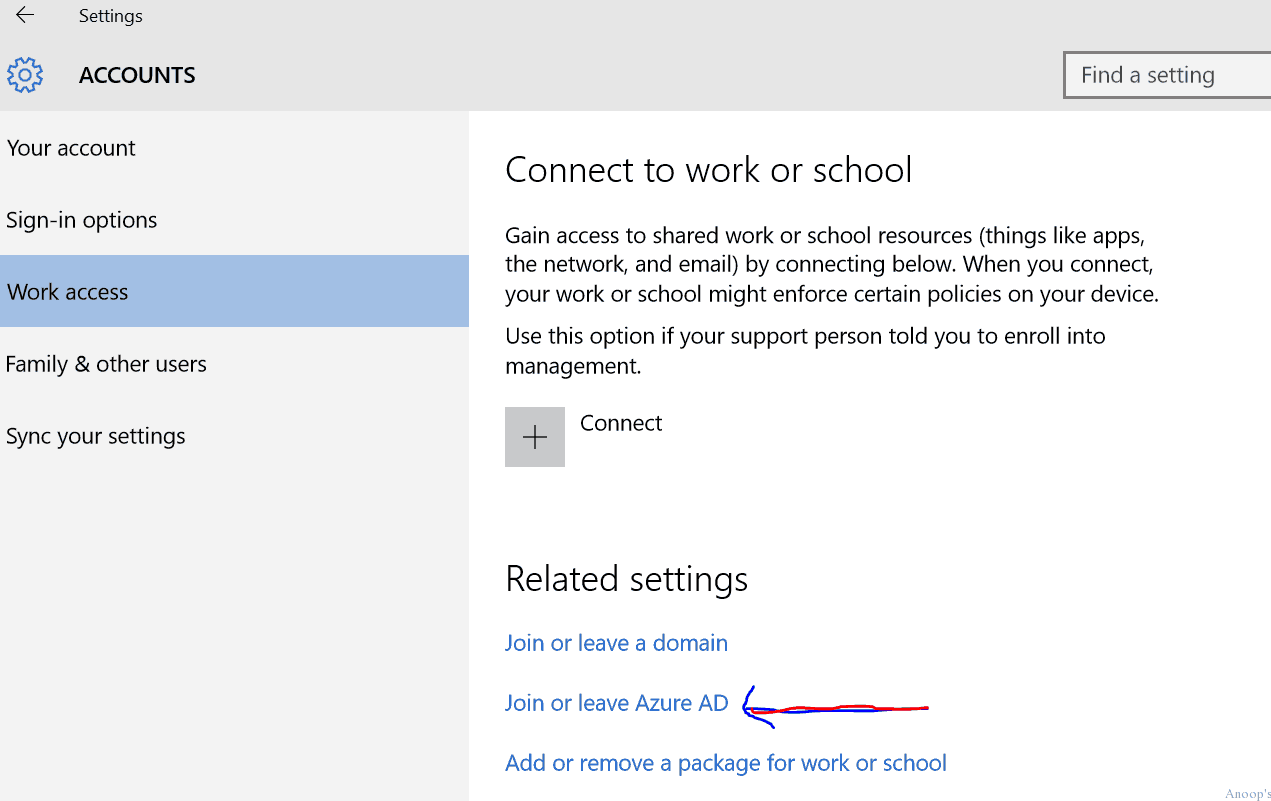This screenshot has height=801, width=1271.
Task: Click the Connect label next to plus
Action: [621, 423]
